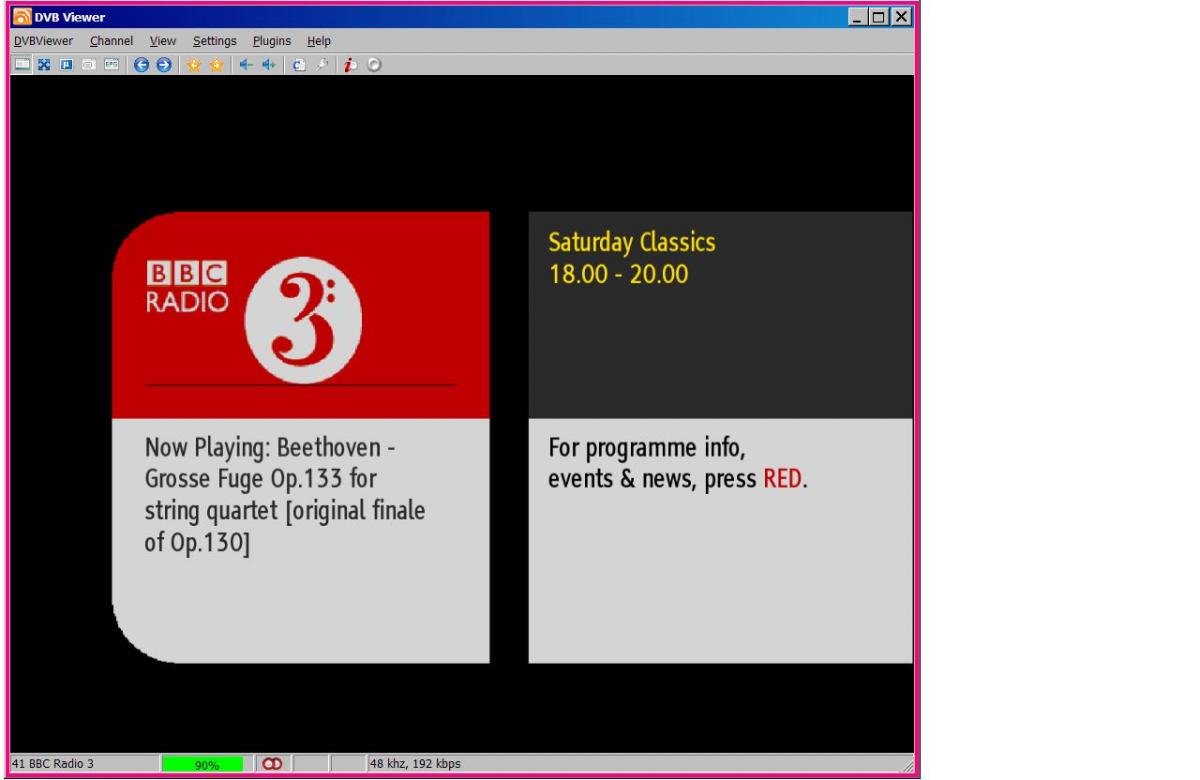The height and width of the screenshot is (780, 1200).
Task: Raise the volume with speaker plus icon
Action: coord(268,65)
